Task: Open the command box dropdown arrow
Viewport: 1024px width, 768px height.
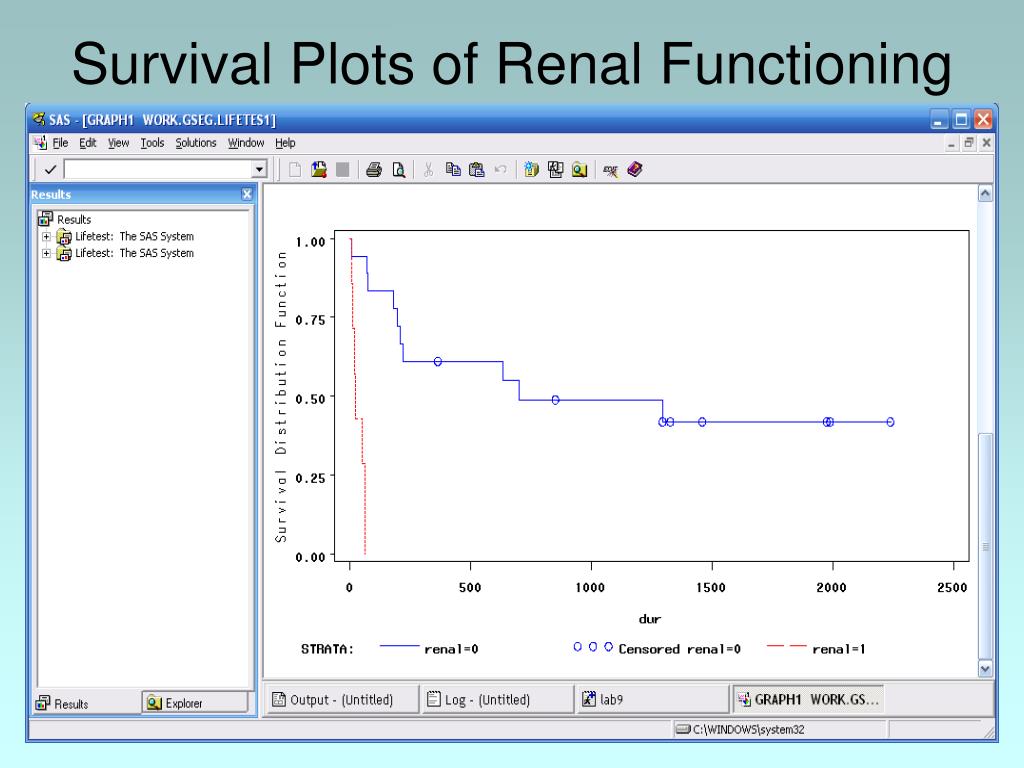Action: click(259, 170)
